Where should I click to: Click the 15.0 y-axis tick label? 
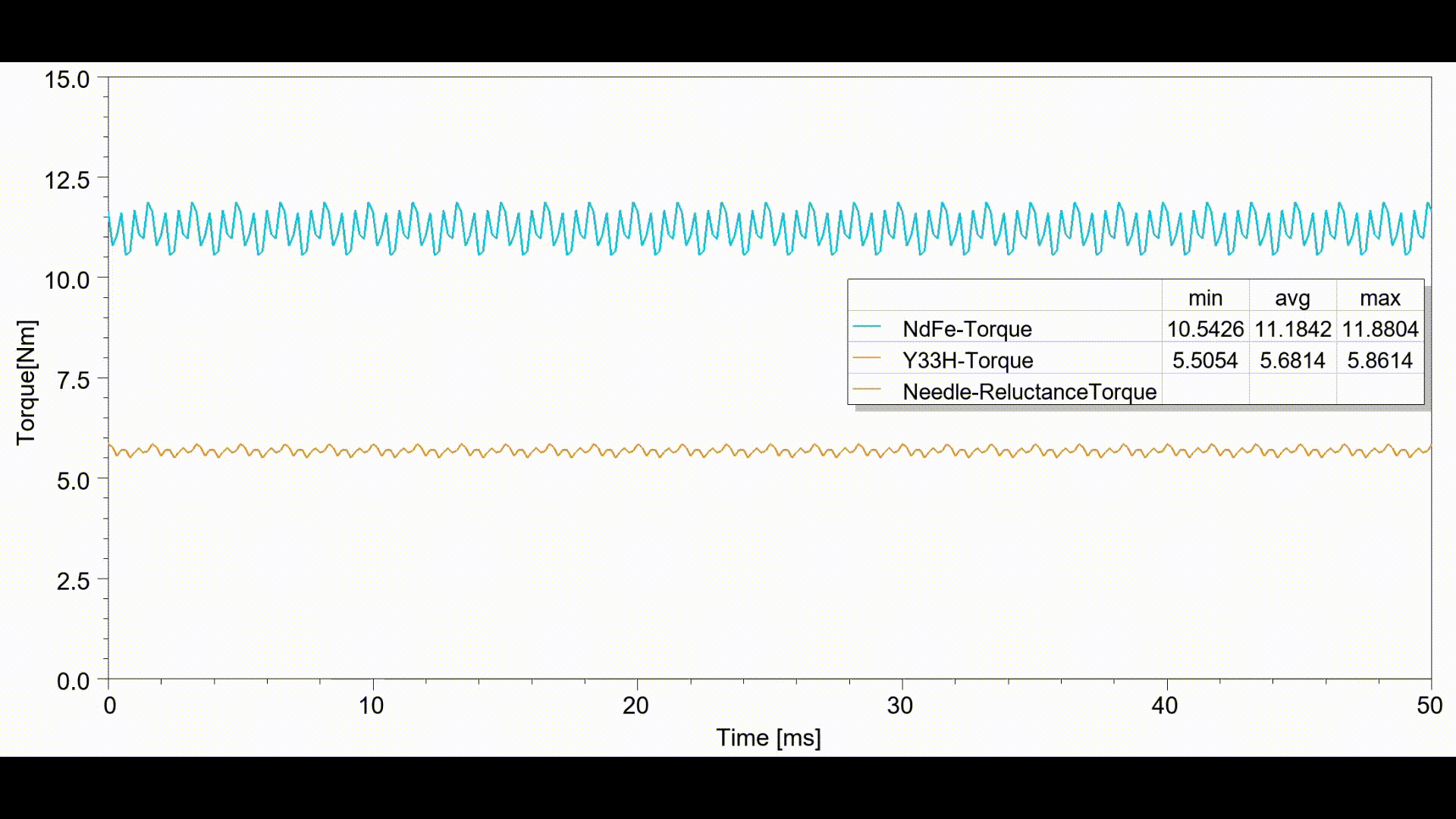pyautogui.click(x=67, y=80)
